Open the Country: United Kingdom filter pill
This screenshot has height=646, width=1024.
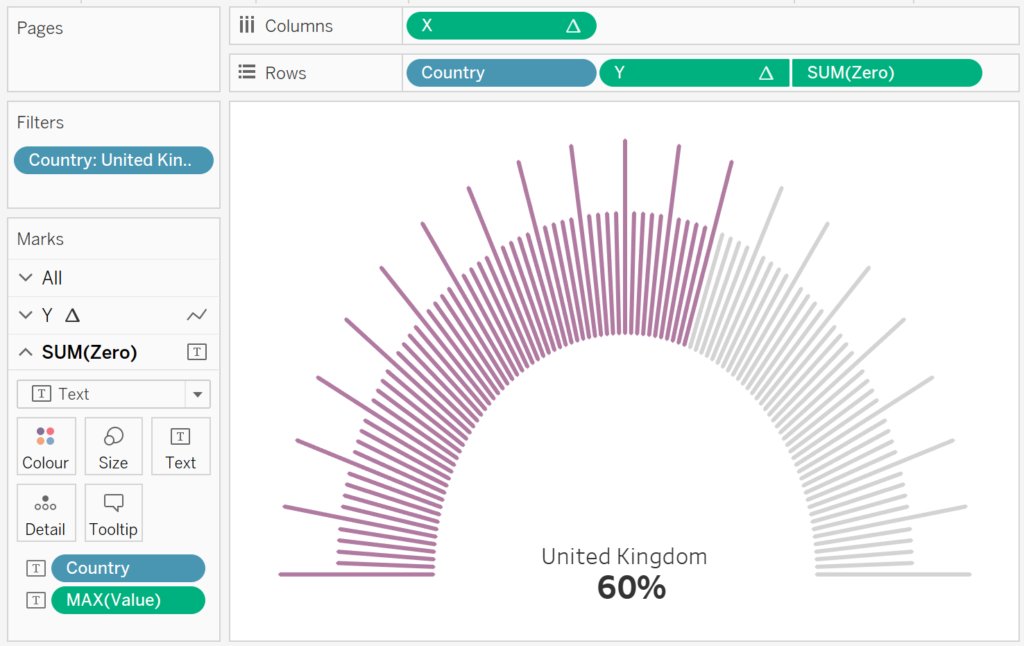coord(114,160)
